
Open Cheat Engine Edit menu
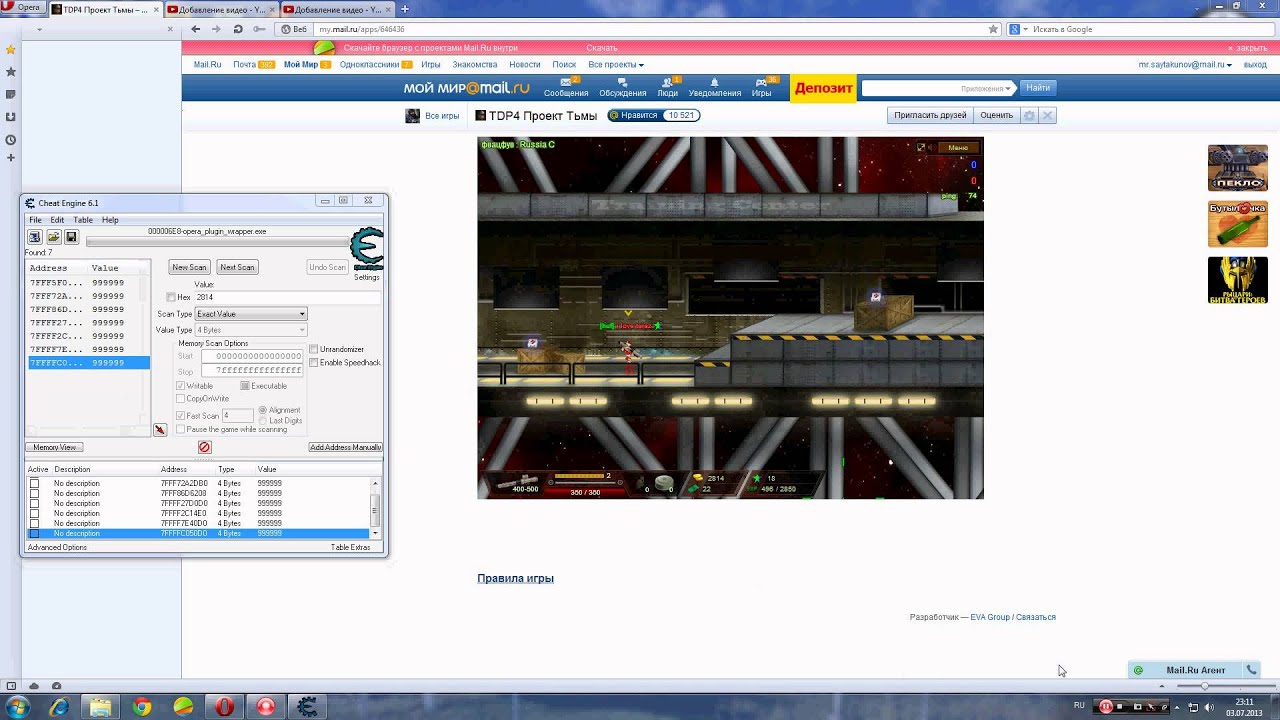coord(57,220)
